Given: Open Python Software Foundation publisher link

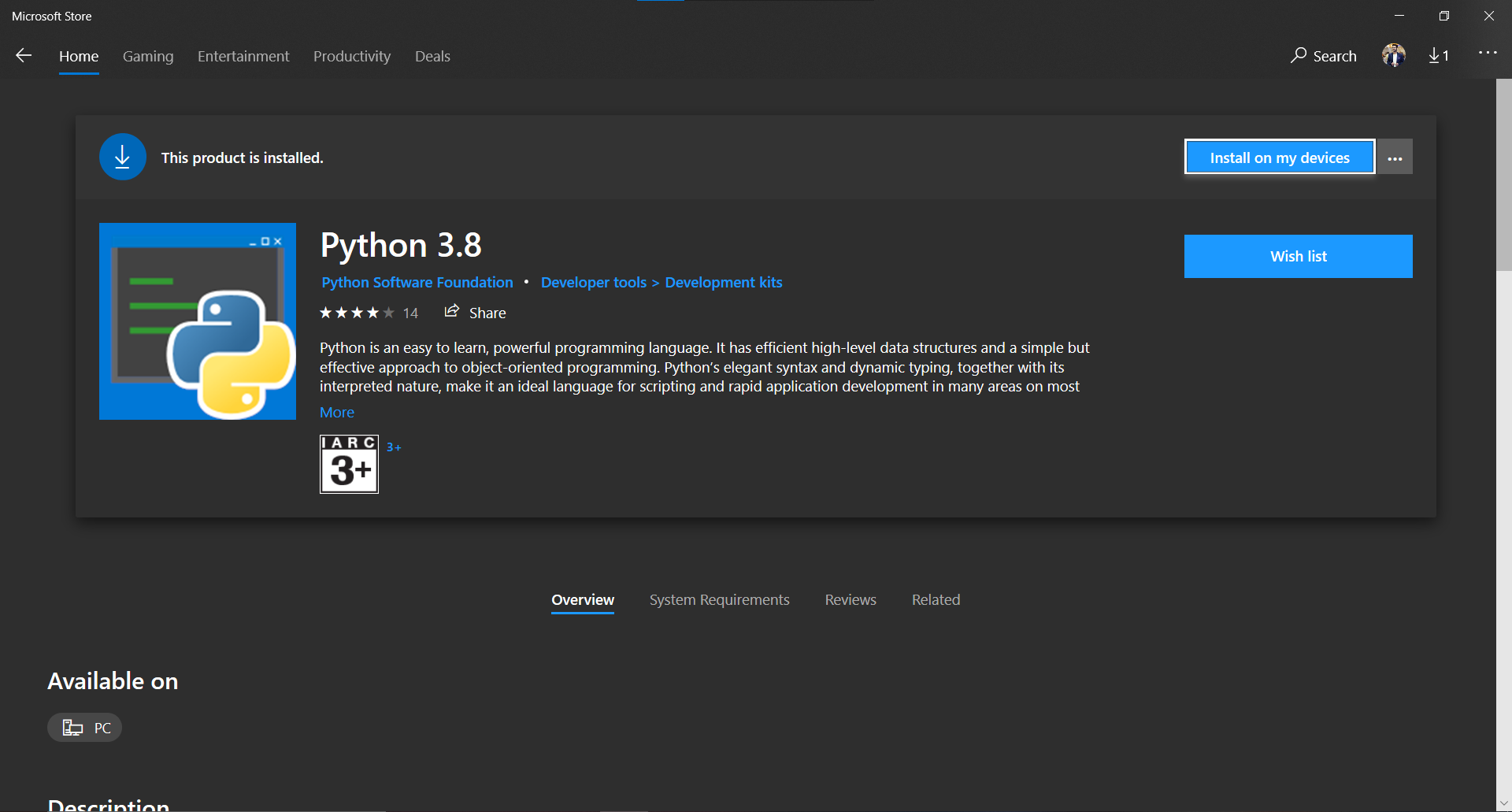Looking at the screenshot, I should click(417, 283).
